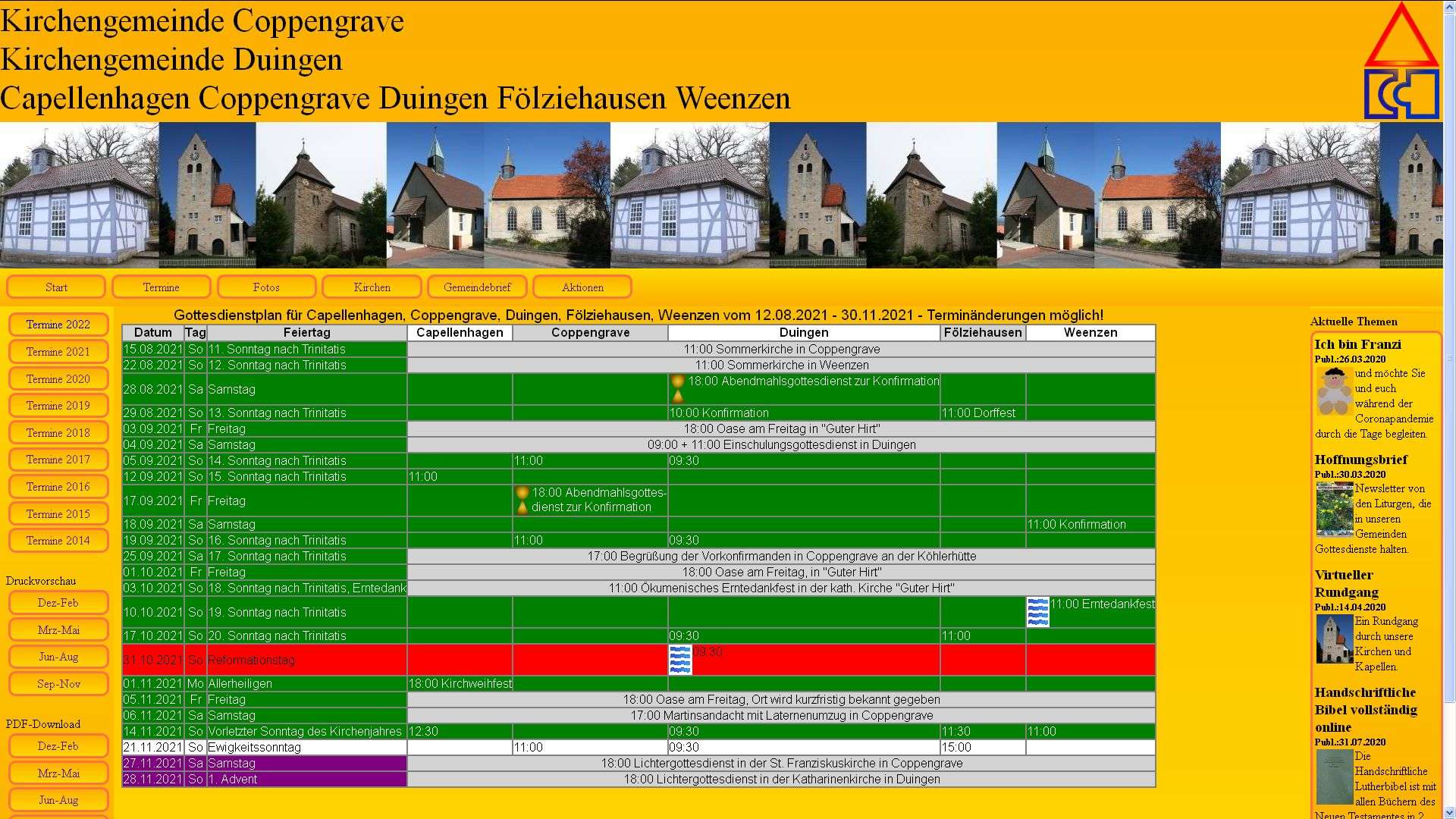
Task: Open the Termine page
Action: (161, 287)
